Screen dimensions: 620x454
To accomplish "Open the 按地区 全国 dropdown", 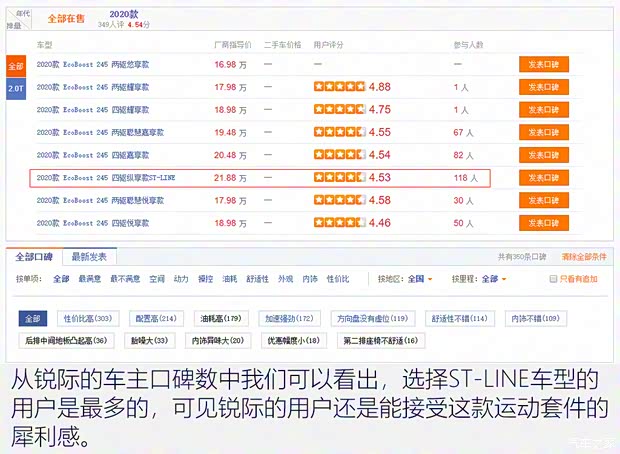I will coord(419,279).
